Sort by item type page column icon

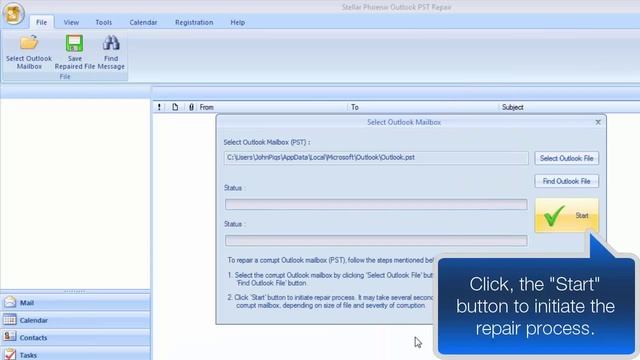click(x=175, y=107)
